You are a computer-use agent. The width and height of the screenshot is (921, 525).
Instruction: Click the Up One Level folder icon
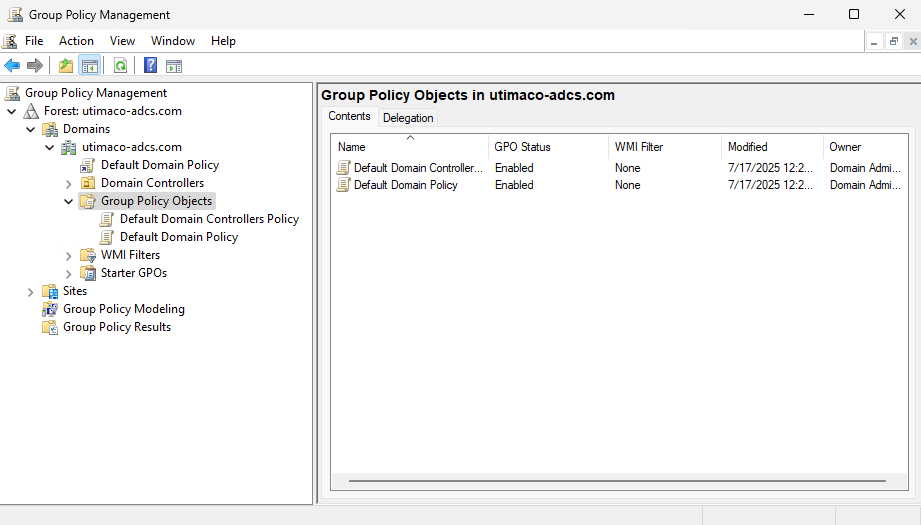tap(66, 66)
